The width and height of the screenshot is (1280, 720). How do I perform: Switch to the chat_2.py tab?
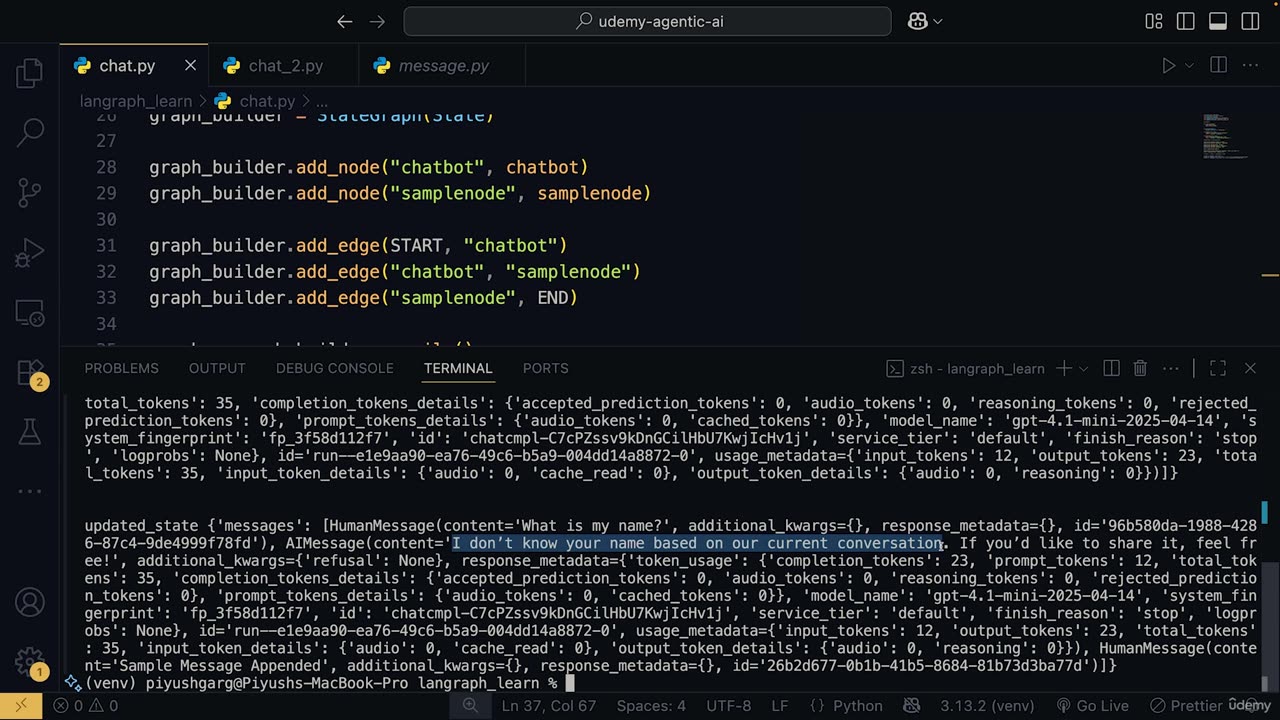pos(285,66)
